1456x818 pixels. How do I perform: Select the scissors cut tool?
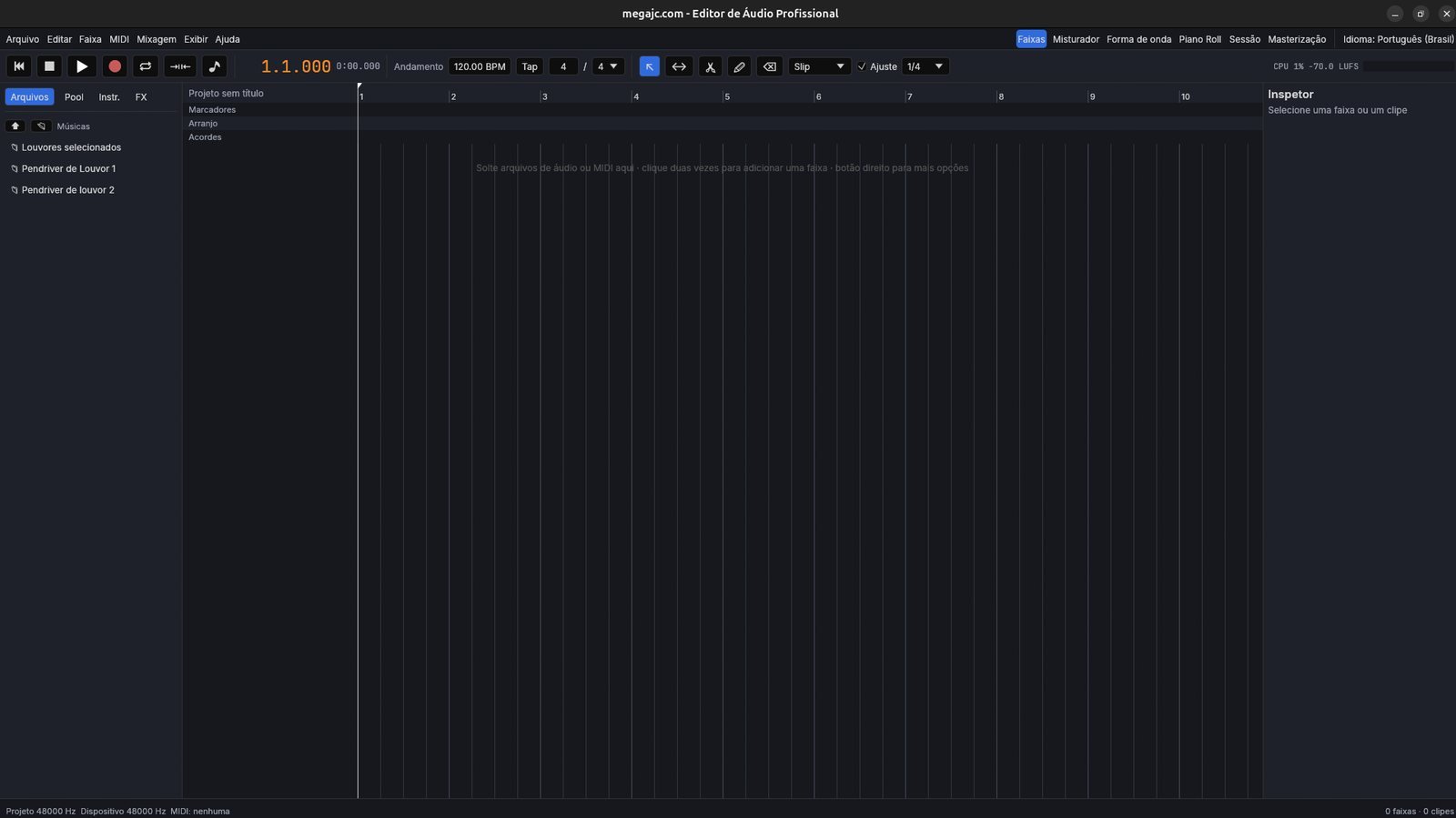point(711,66)
